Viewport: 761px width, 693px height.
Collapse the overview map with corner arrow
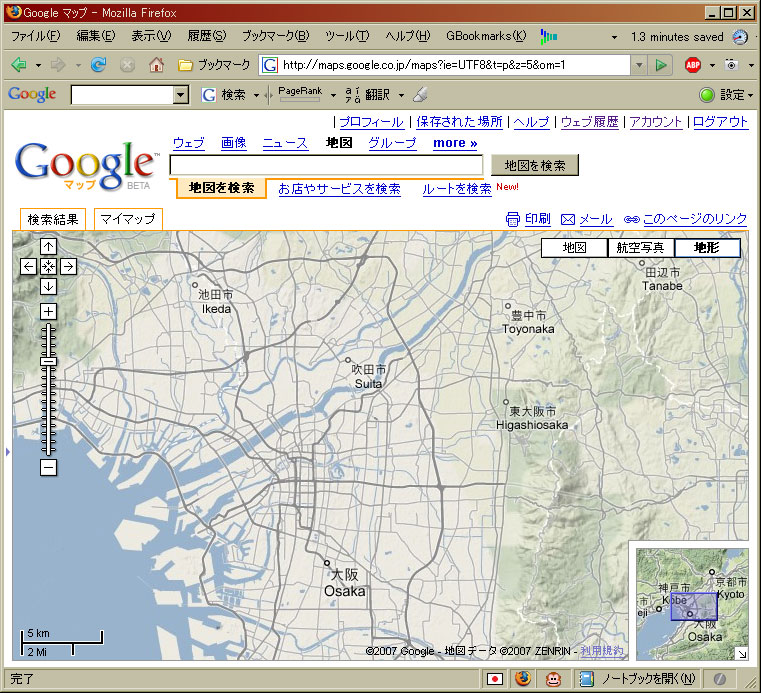[x=742, y=653]
